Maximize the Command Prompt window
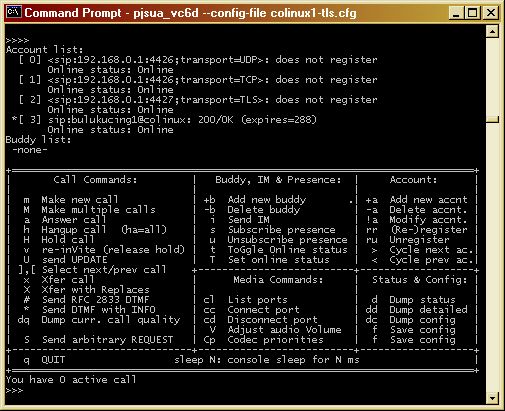This screenshot has height=411, width=505. (x=472, y=13)
